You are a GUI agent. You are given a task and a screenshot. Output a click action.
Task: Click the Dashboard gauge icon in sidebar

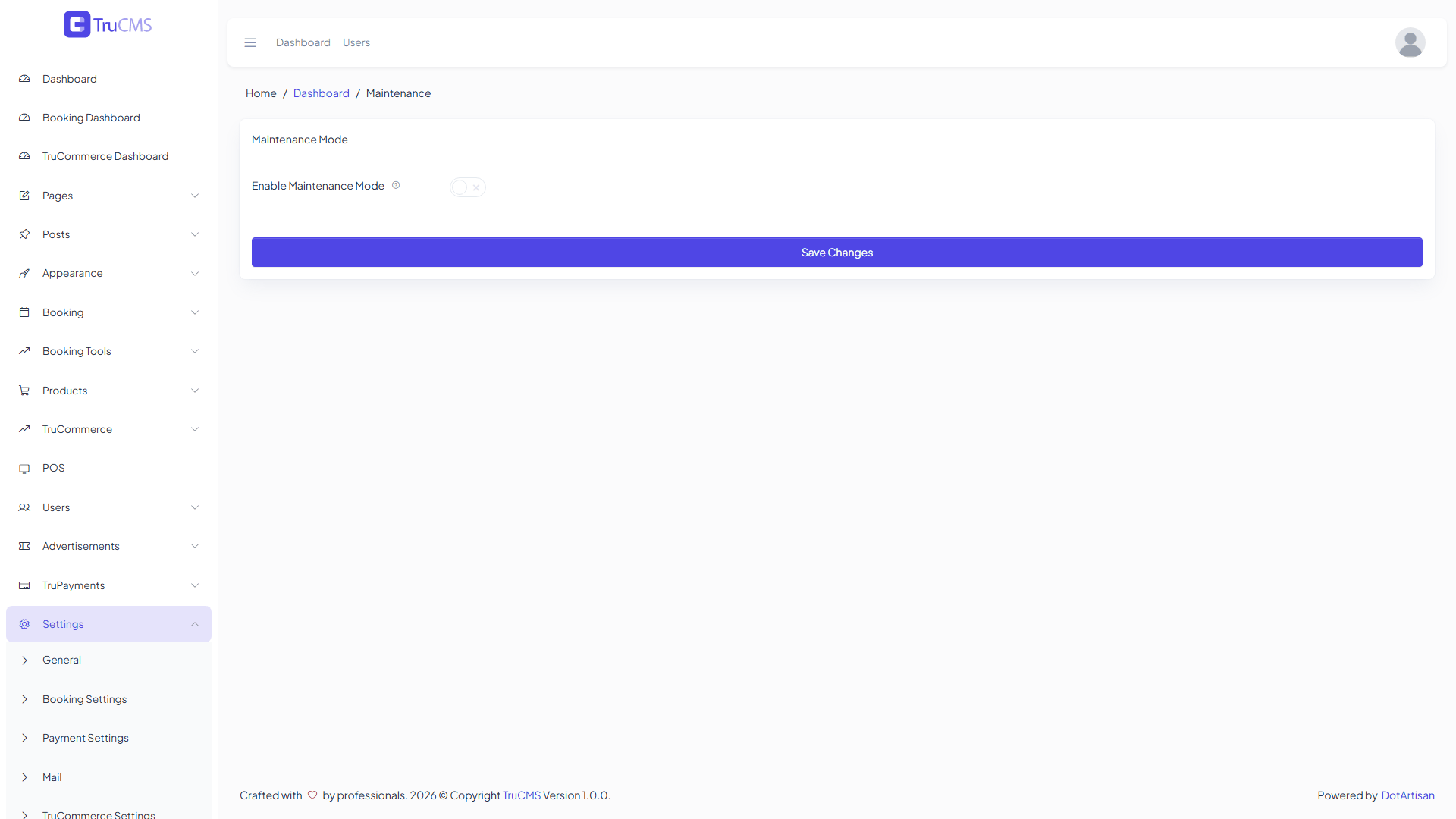coord(24,79)
